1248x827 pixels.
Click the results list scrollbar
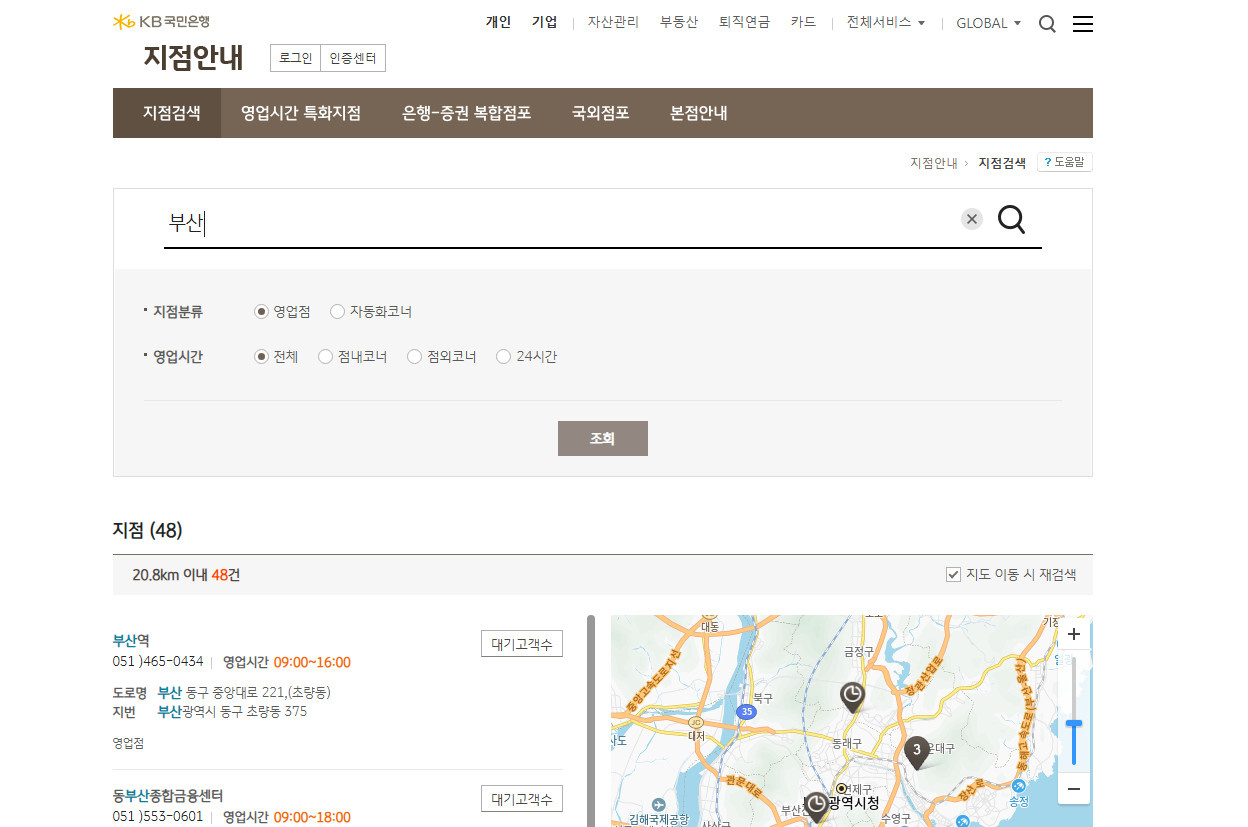click(590, 721)
